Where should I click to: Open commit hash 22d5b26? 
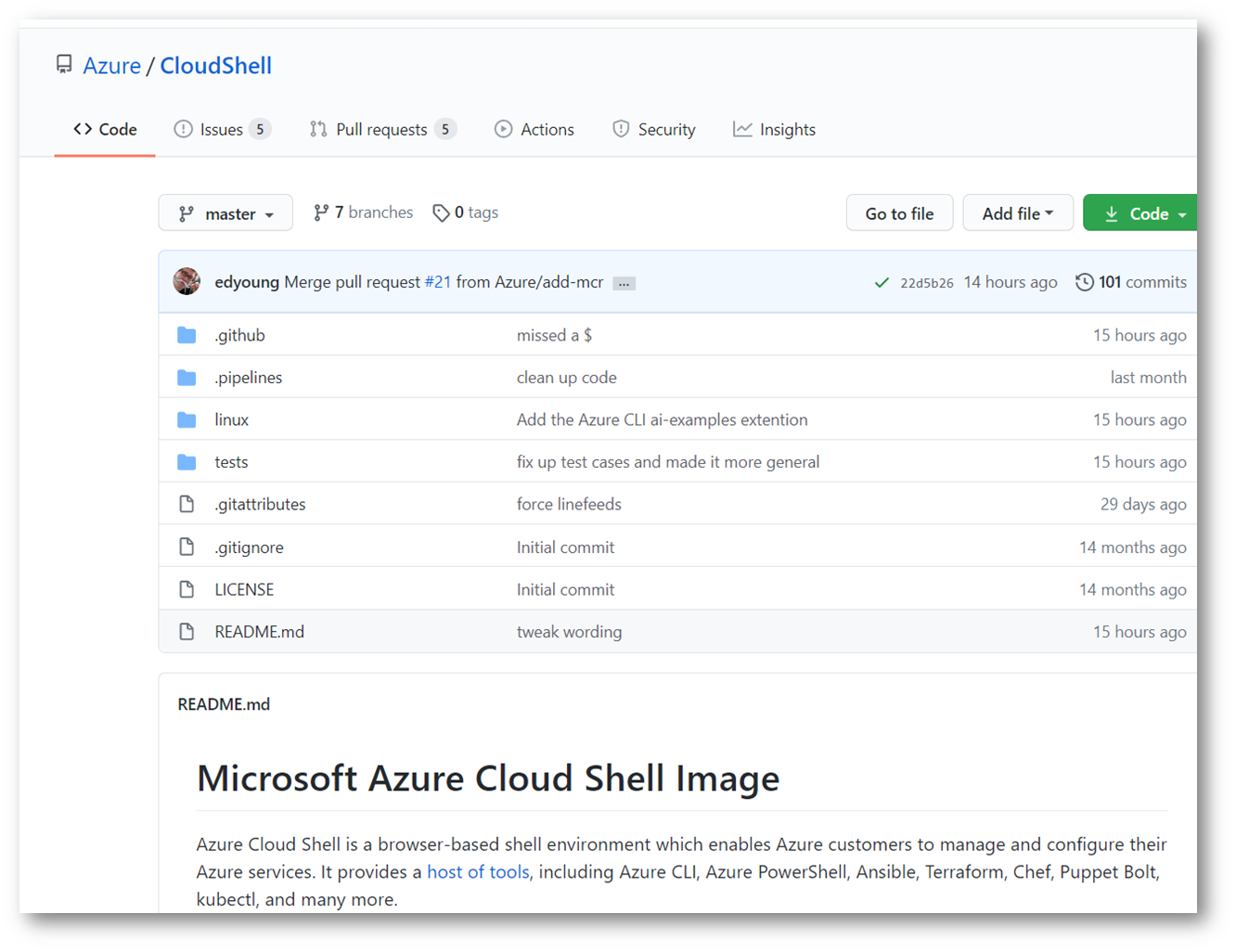[x=926, y=283]
